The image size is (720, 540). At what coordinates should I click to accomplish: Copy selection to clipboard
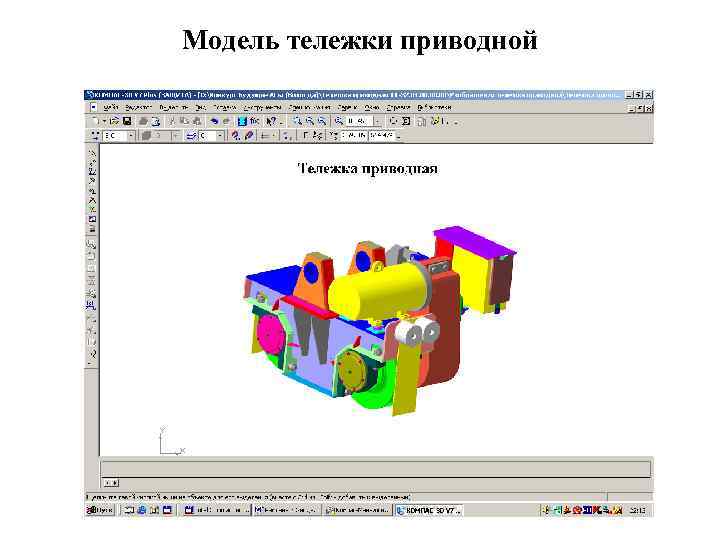pyautogui.click(x=184, y=121)
